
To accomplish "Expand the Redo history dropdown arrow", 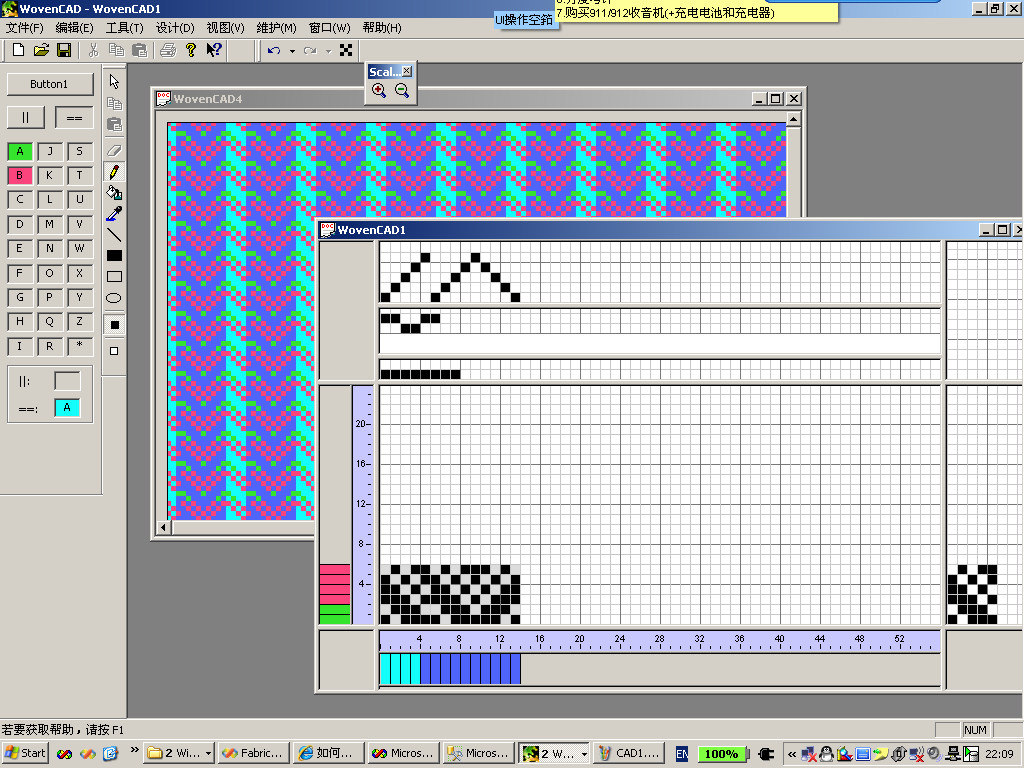I will click(328, 51).
